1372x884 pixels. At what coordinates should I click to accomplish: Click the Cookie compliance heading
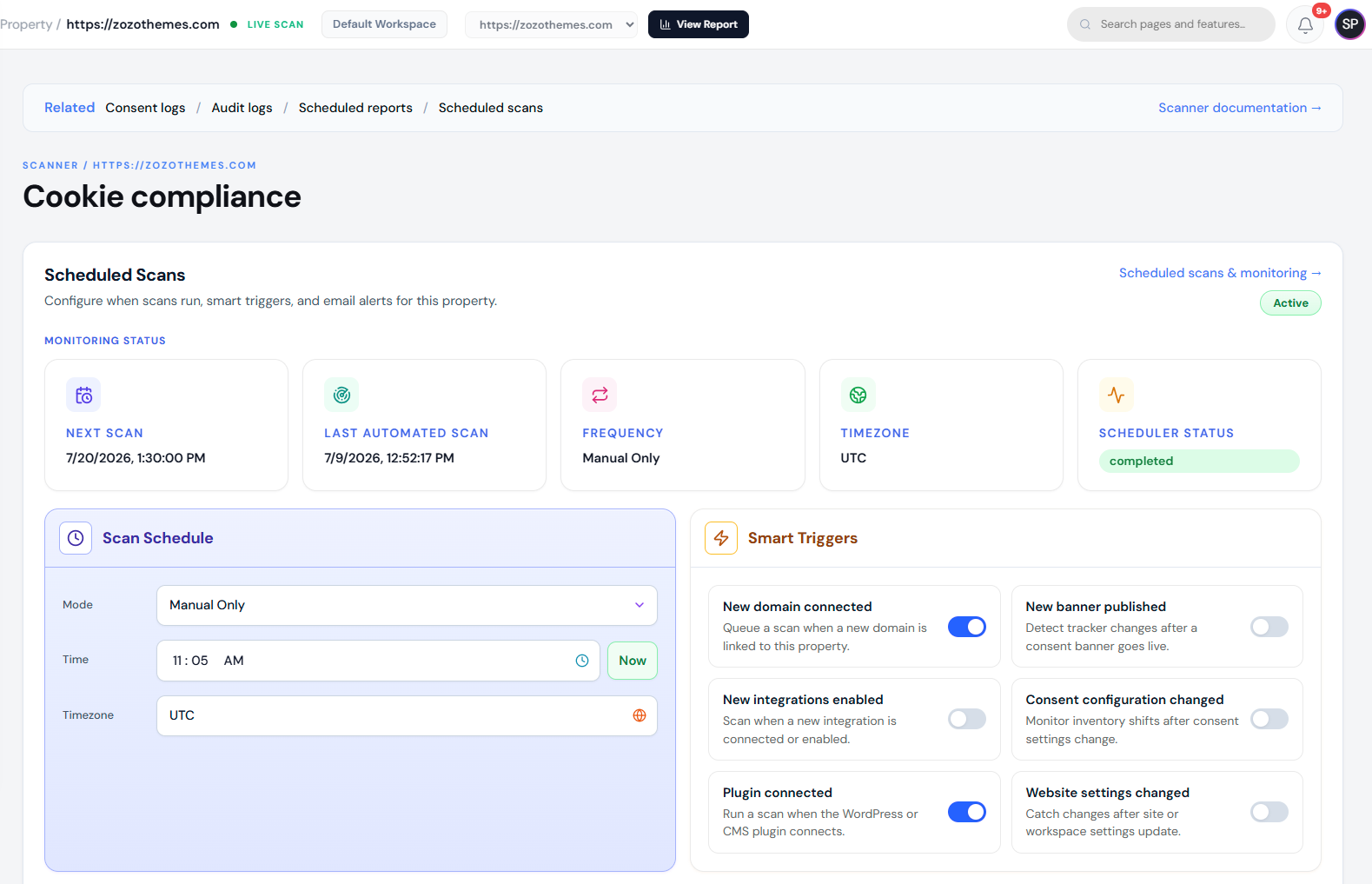[x=162, y=196]
